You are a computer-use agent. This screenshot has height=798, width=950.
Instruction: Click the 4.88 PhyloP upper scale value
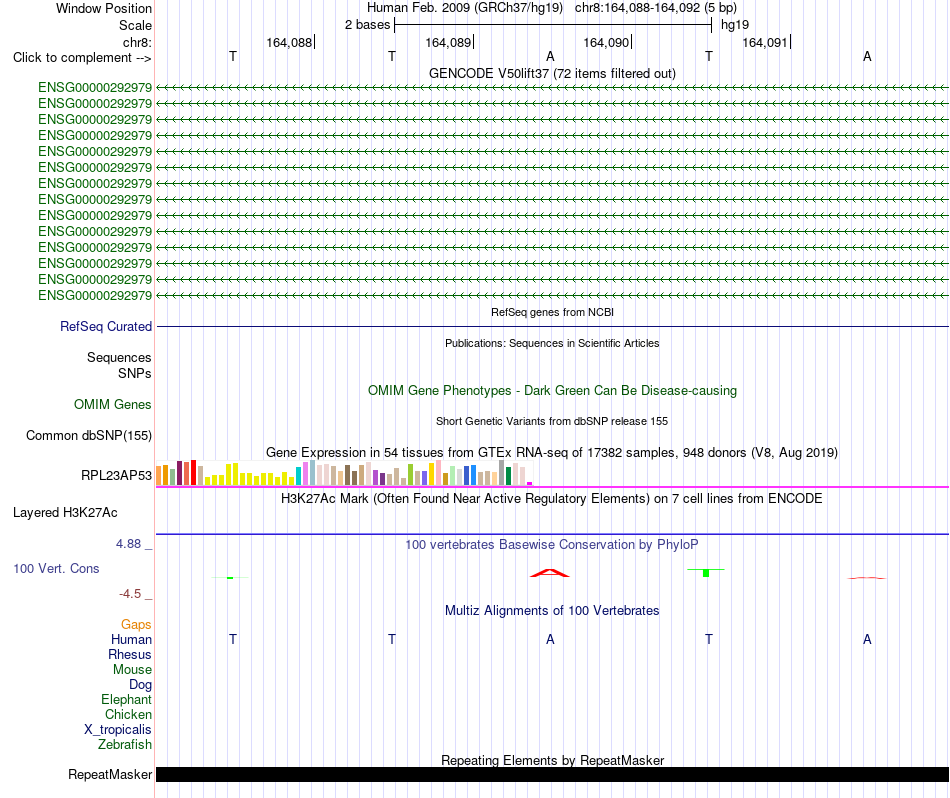(x=128, y=544)
